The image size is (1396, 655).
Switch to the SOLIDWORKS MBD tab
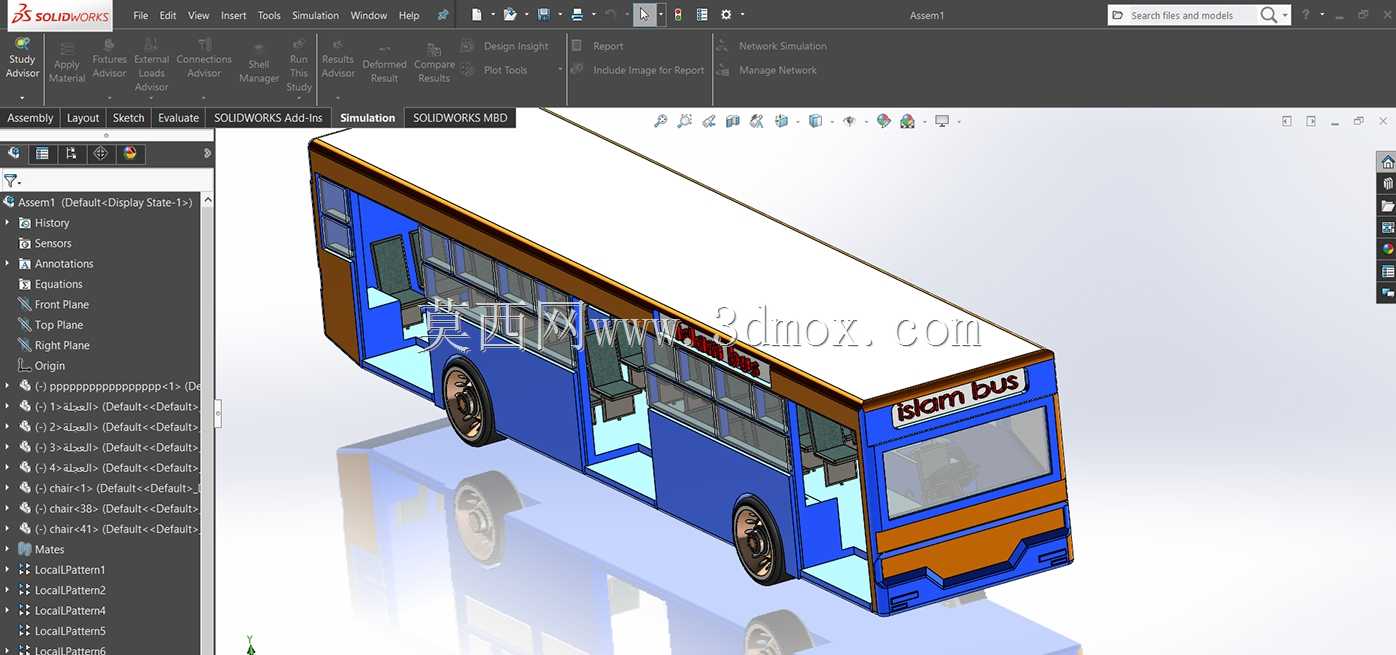pyautogui.click(x=460, y=118)
